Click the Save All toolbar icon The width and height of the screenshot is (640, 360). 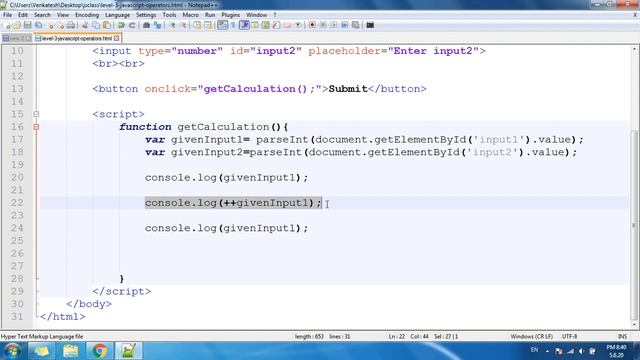[x=38, y=25]
